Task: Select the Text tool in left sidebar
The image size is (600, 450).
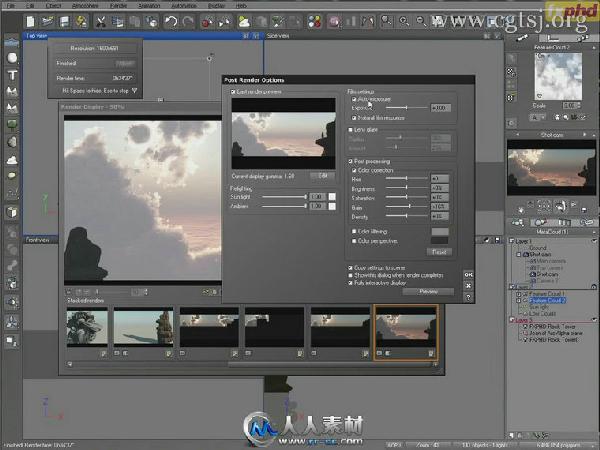Action: (12, 75)
